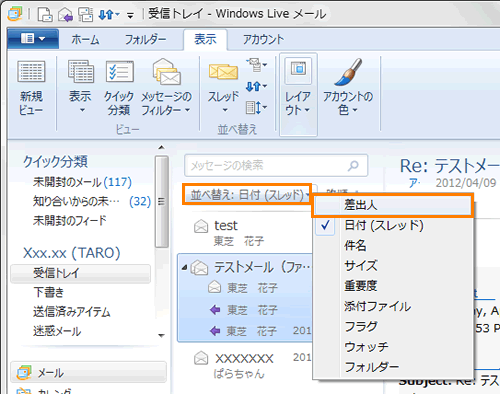This screenshot has width=500, height=394.
Task: Click the folder pane scrollbar thumb
Action: (162, 202)
